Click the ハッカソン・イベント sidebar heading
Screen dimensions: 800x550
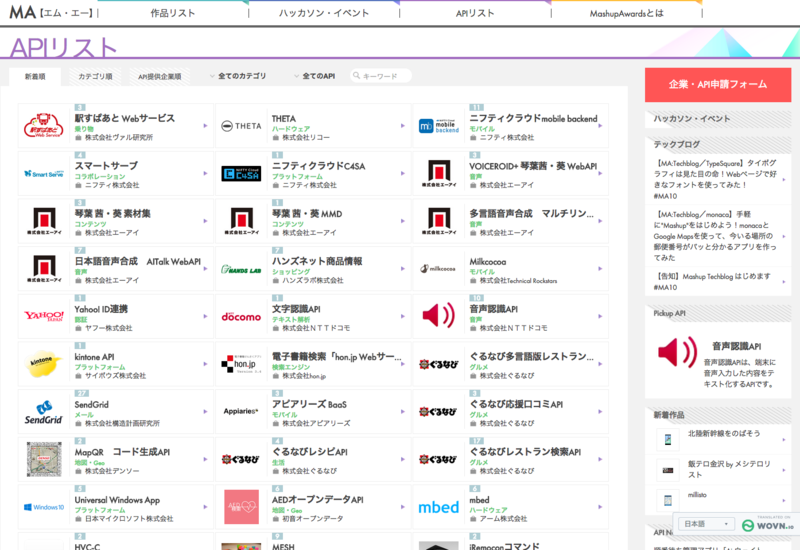tap(692, 119)
